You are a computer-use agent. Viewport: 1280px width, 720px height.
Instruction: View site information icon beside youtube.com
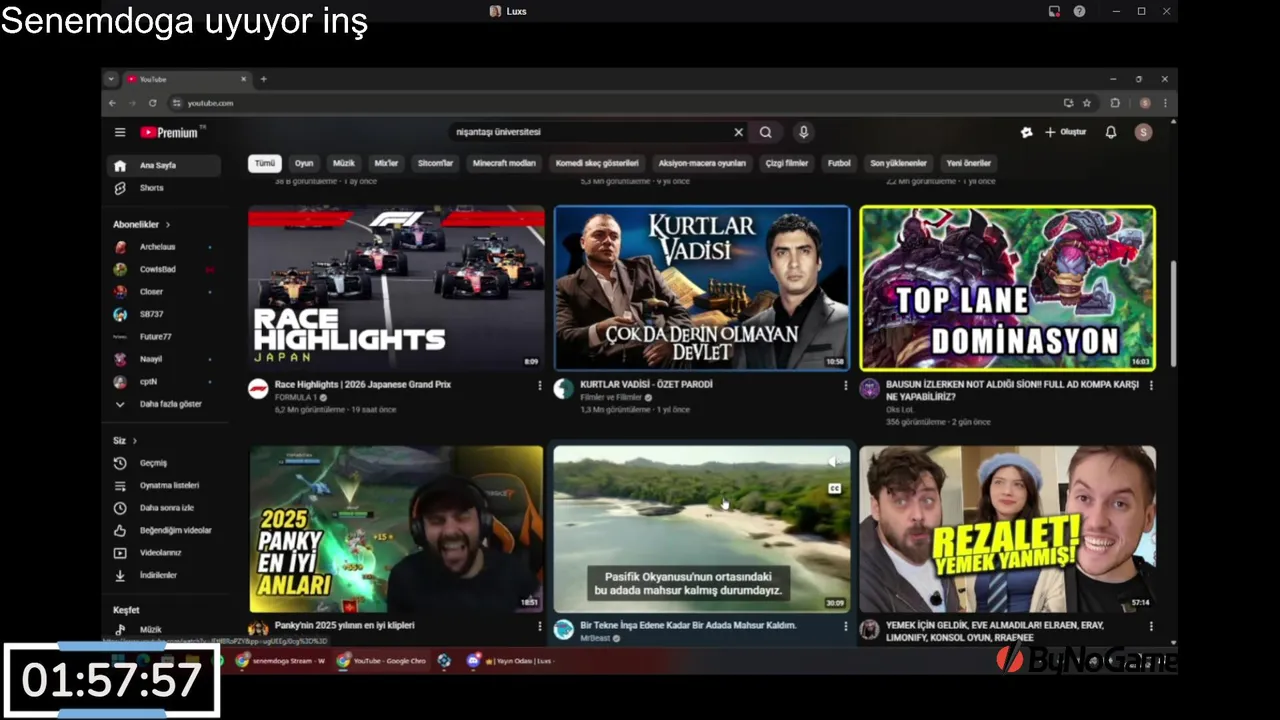(x=177, y=103)
